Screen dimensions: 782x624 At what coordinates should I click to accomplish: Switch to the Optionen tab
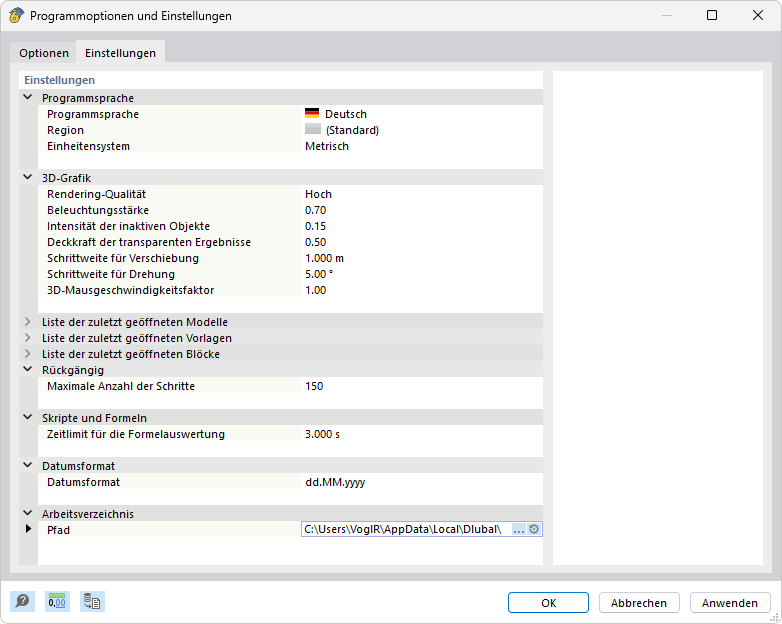(44, 53)
